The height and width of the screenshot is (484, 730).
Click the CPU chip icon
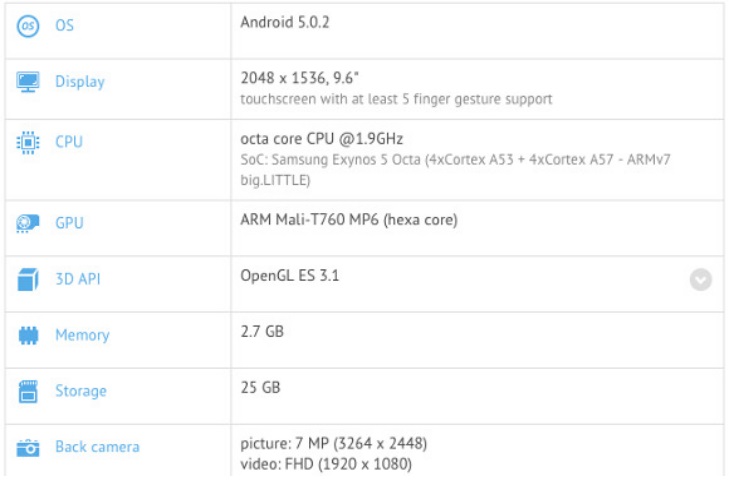(x=29, y=142)
